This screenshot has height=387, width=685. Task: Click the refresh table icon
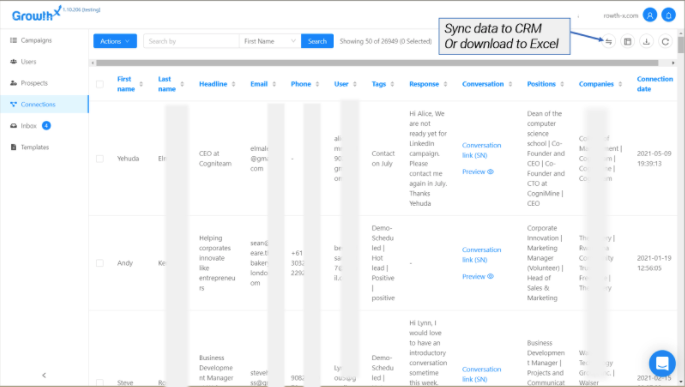tap(665, 41)
